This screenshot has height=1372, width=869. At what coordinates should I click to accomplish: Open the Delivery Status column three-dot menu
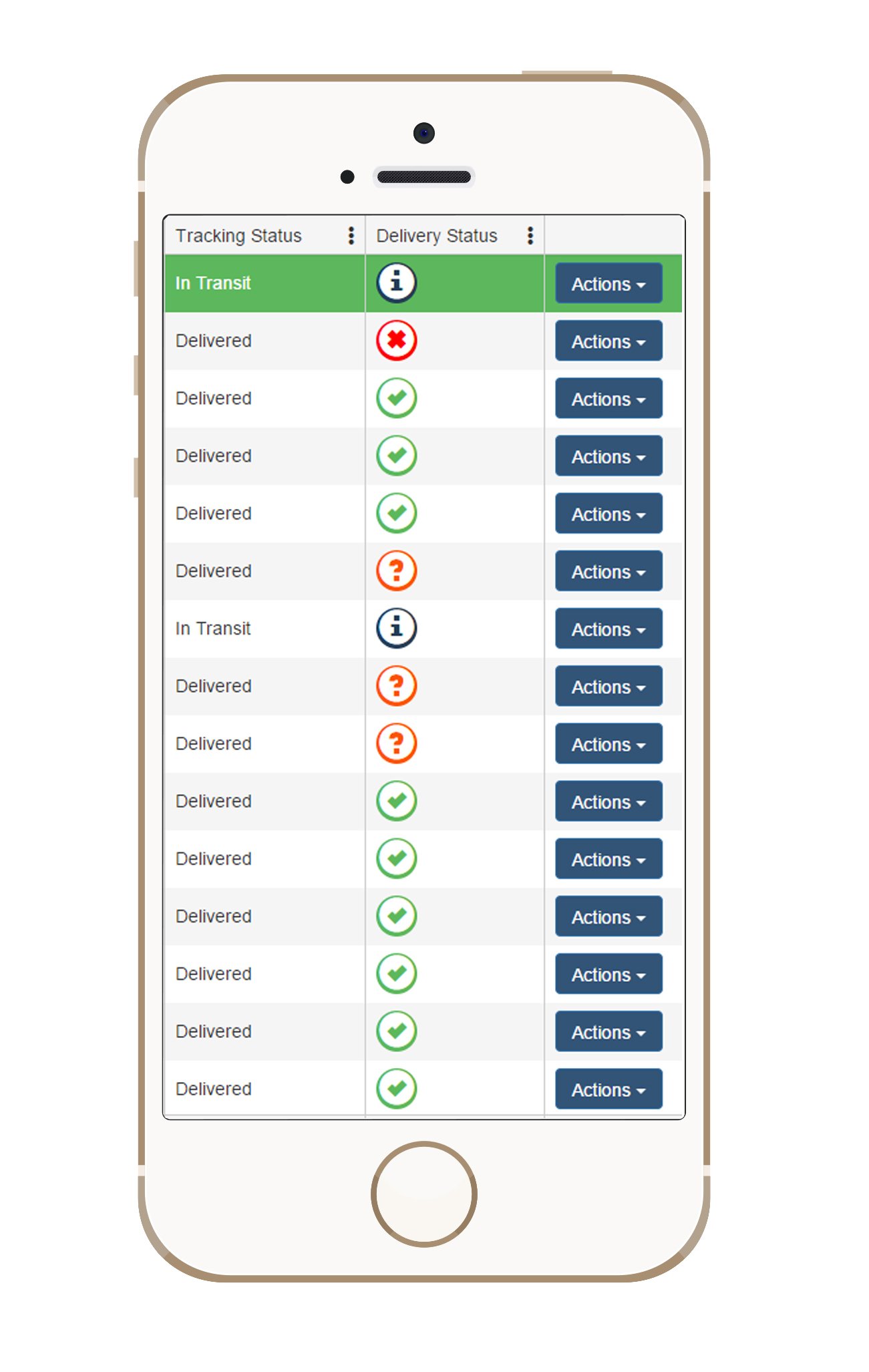point(530,236)
